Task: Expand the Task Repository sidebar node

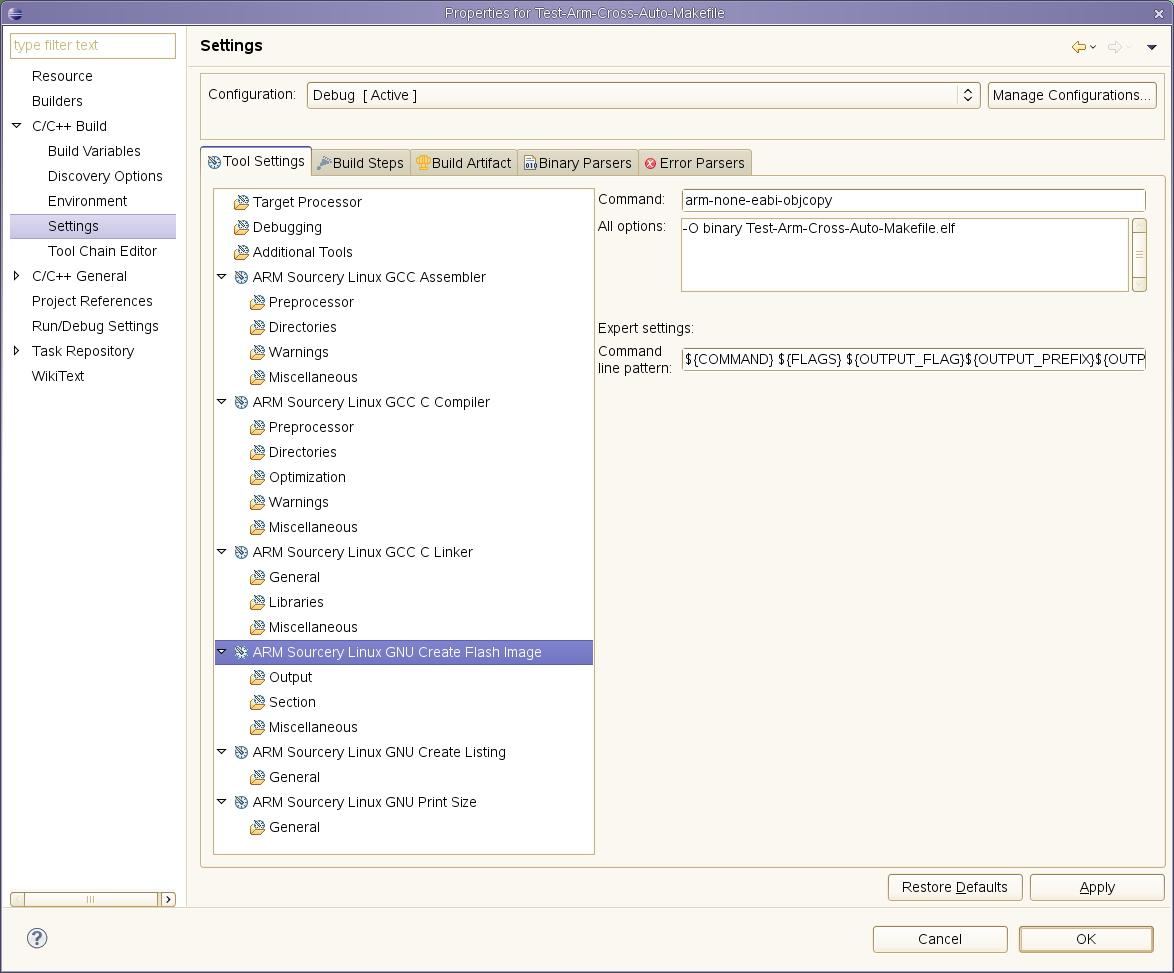Action: click(x=16, y=351)
